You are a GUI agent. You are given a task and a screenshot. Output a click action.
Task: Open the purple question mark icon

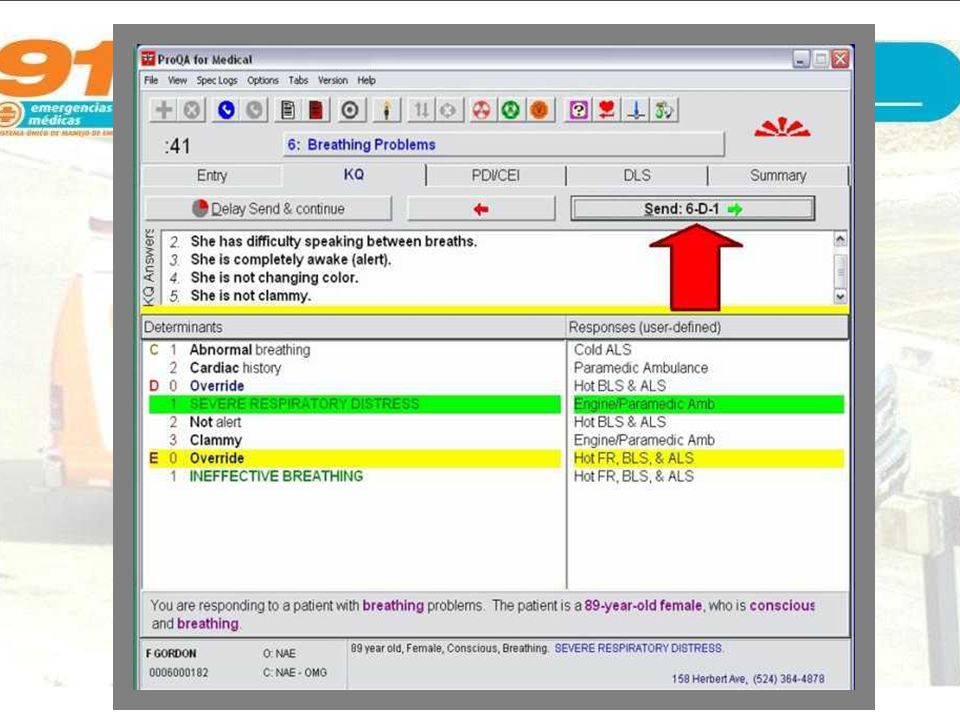click(x=579, y=110)
